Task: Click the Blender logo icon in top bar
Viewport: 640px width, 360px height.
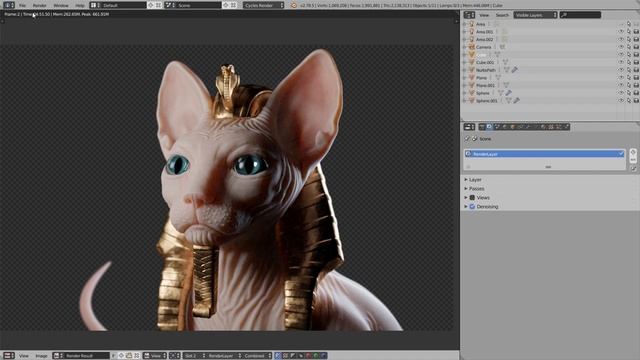Action: click(293, 5)
